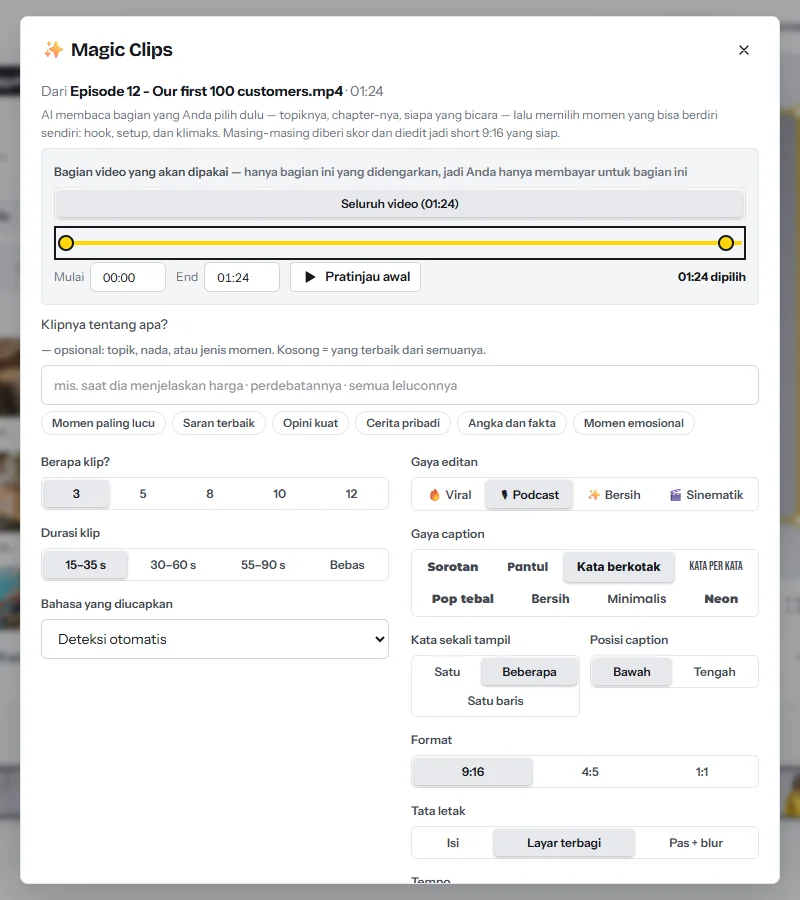
Task: Select the Isi layout option
Action: [x=453, y=843]
